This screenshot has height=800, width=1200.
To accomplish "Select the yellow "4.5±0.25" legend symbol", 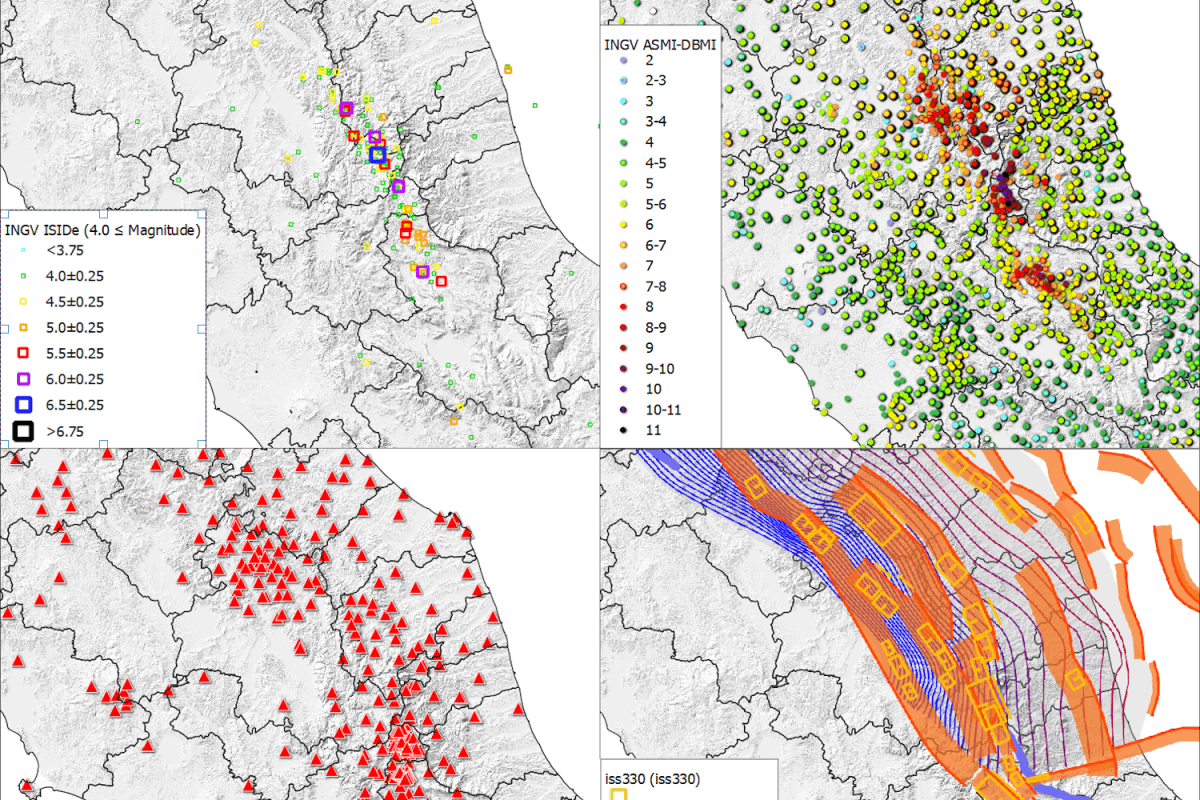I will 22,302.
